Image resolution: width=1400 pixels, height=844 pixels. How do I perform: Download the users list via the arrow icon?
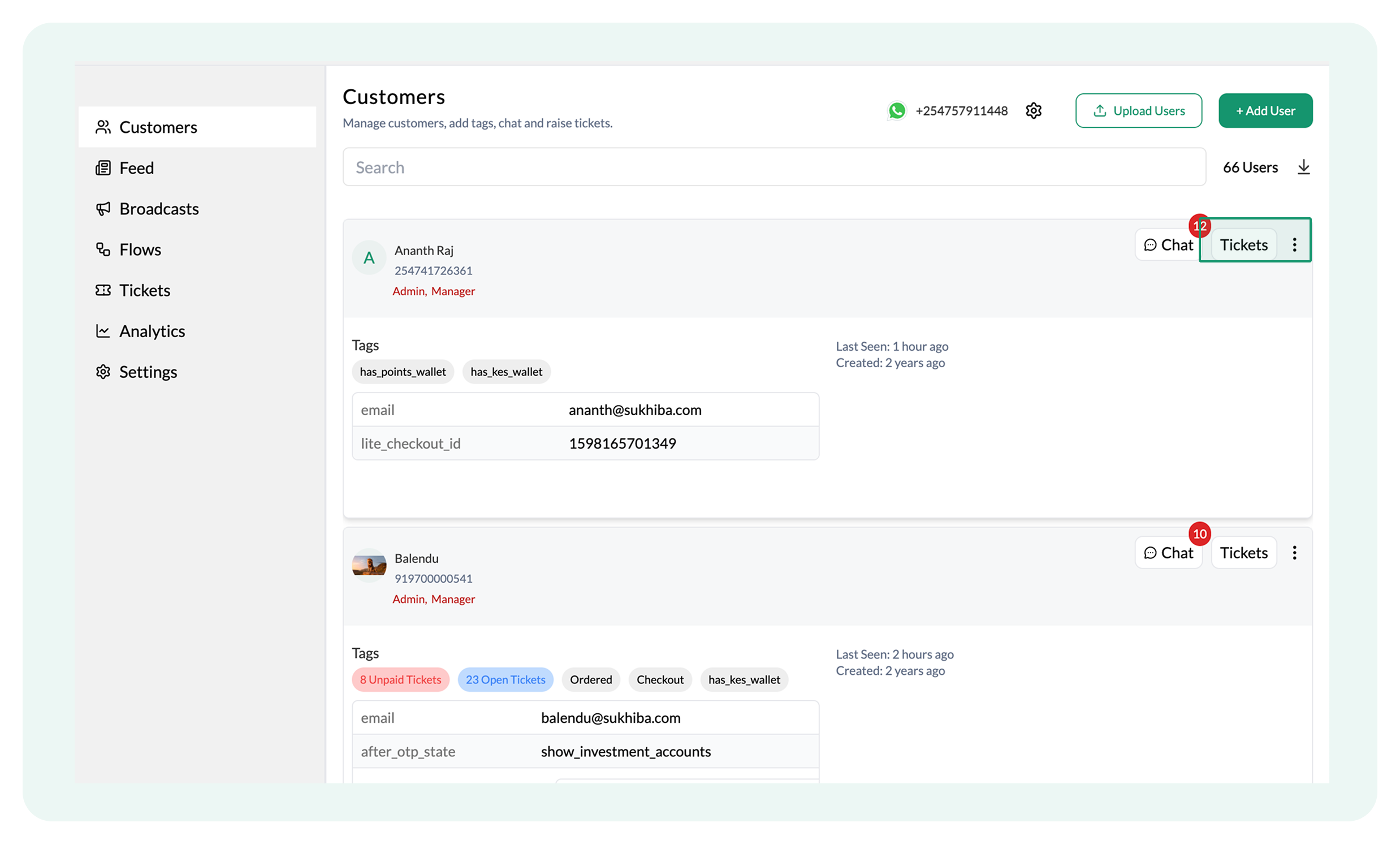pos(1303,167)
